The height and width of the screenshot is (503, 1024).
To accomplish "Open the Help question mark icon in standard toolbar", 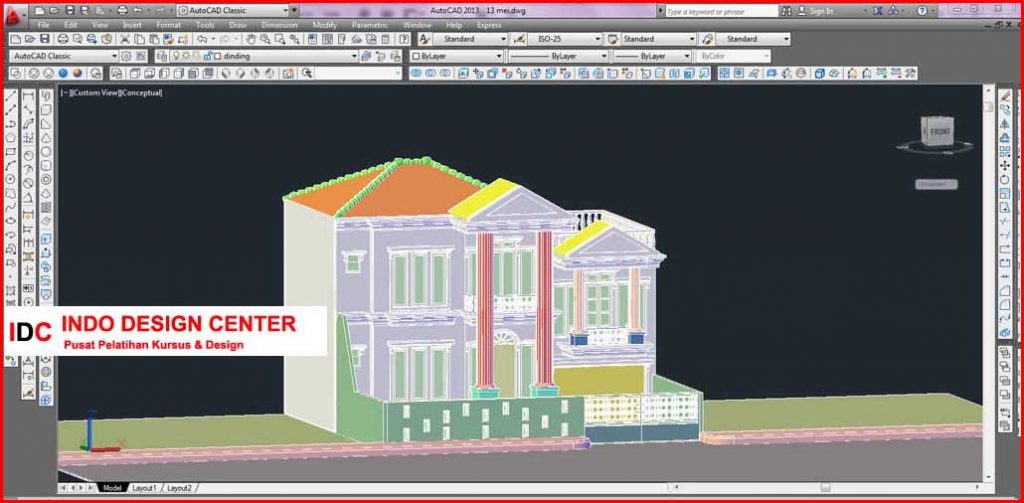I will (x=404, y=39).
